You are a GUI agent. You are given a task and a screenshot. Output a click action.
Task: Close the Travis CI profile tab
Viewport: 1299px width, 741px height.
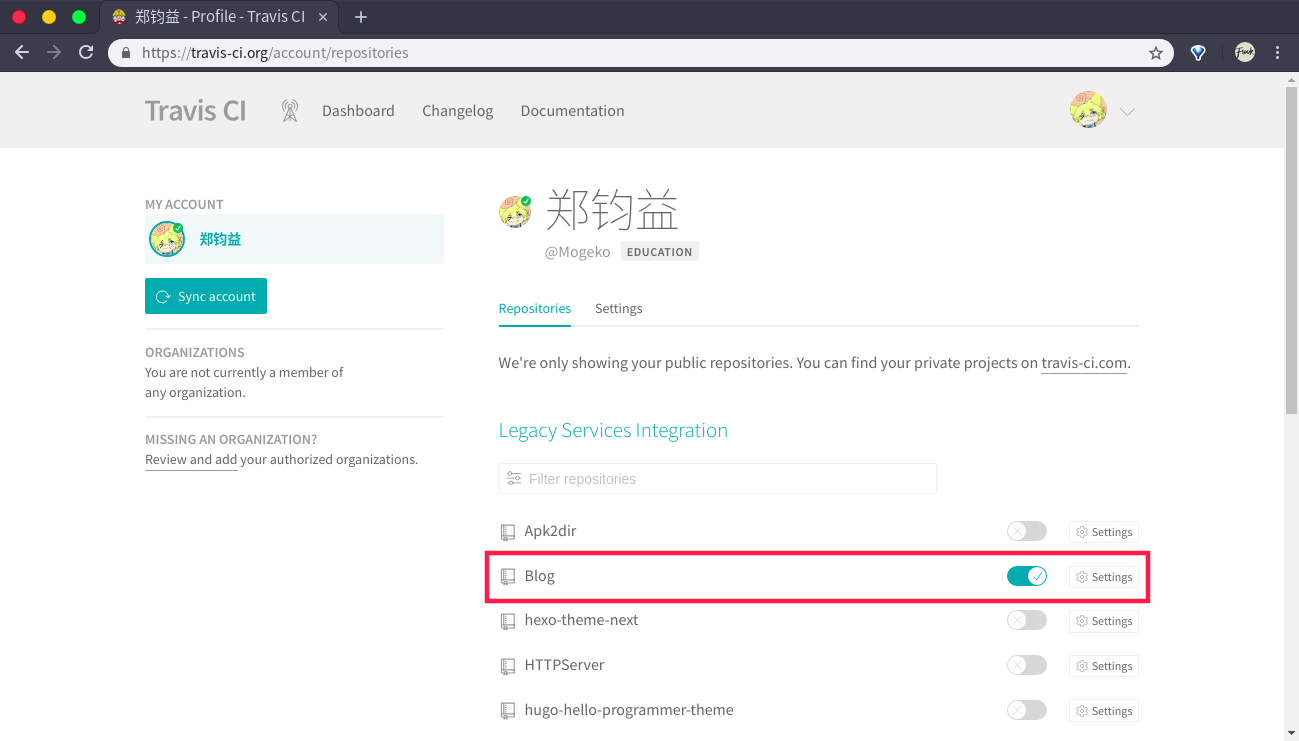(x=323, y=17)
